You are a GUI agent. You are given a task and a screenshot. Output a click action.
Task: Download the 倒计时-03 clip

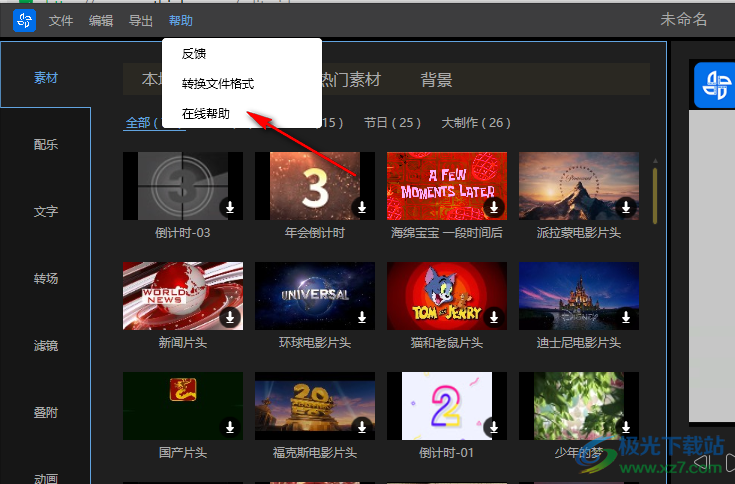[230, 207]
